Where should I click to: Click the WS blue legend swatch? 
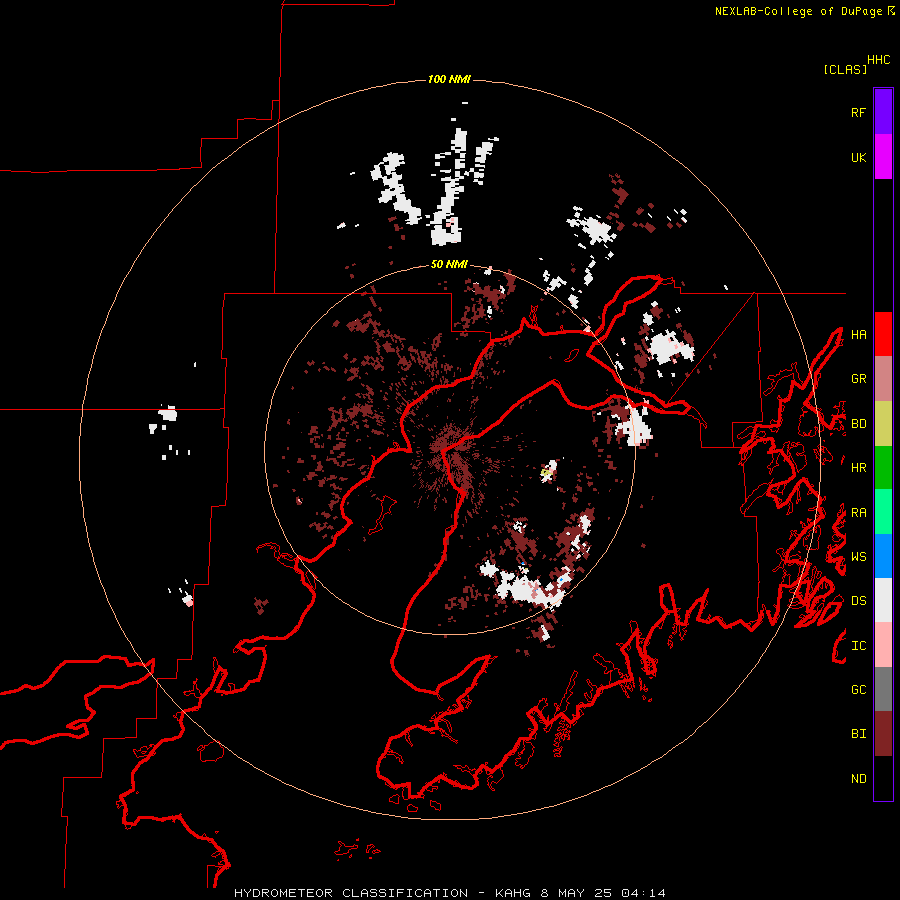[x=883, y=556]
